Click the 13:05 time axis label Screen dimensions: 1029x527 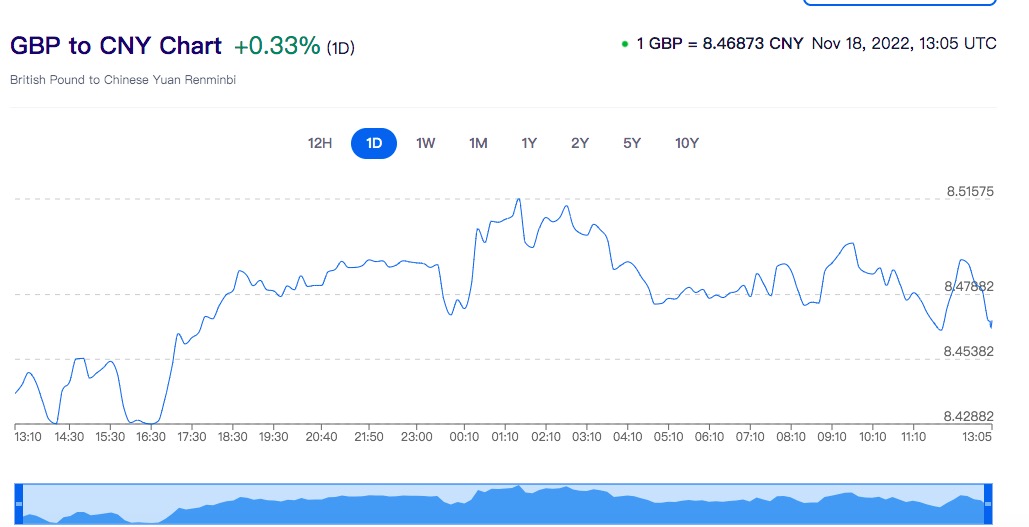977,437
